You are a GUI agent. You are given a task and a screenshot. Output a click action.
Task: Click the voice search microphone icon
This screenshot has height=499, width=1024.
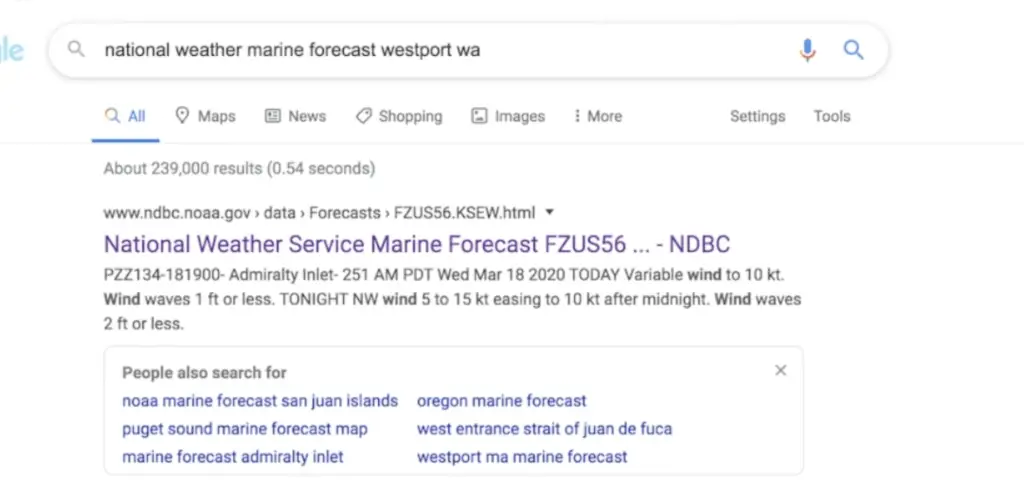(x=807, y=50)
